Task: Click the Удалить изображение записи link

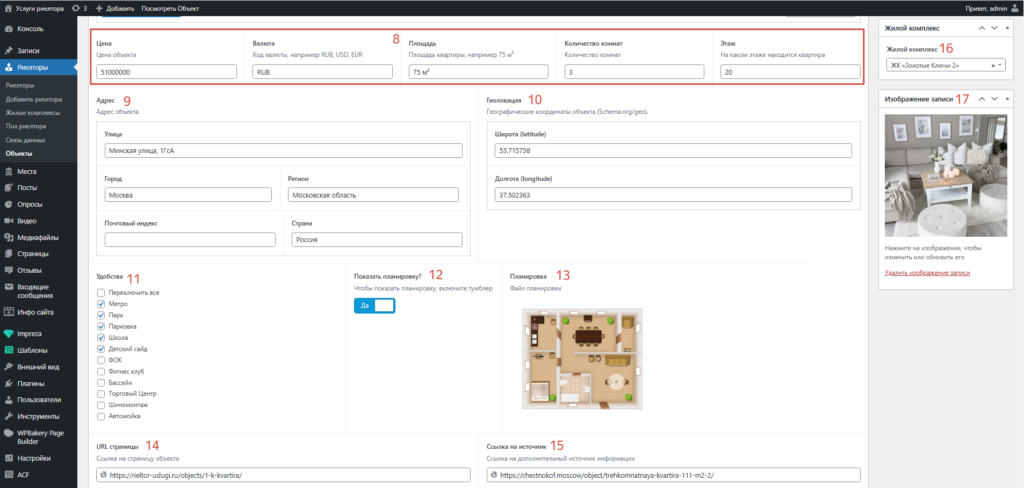Action: pos(927,272)
